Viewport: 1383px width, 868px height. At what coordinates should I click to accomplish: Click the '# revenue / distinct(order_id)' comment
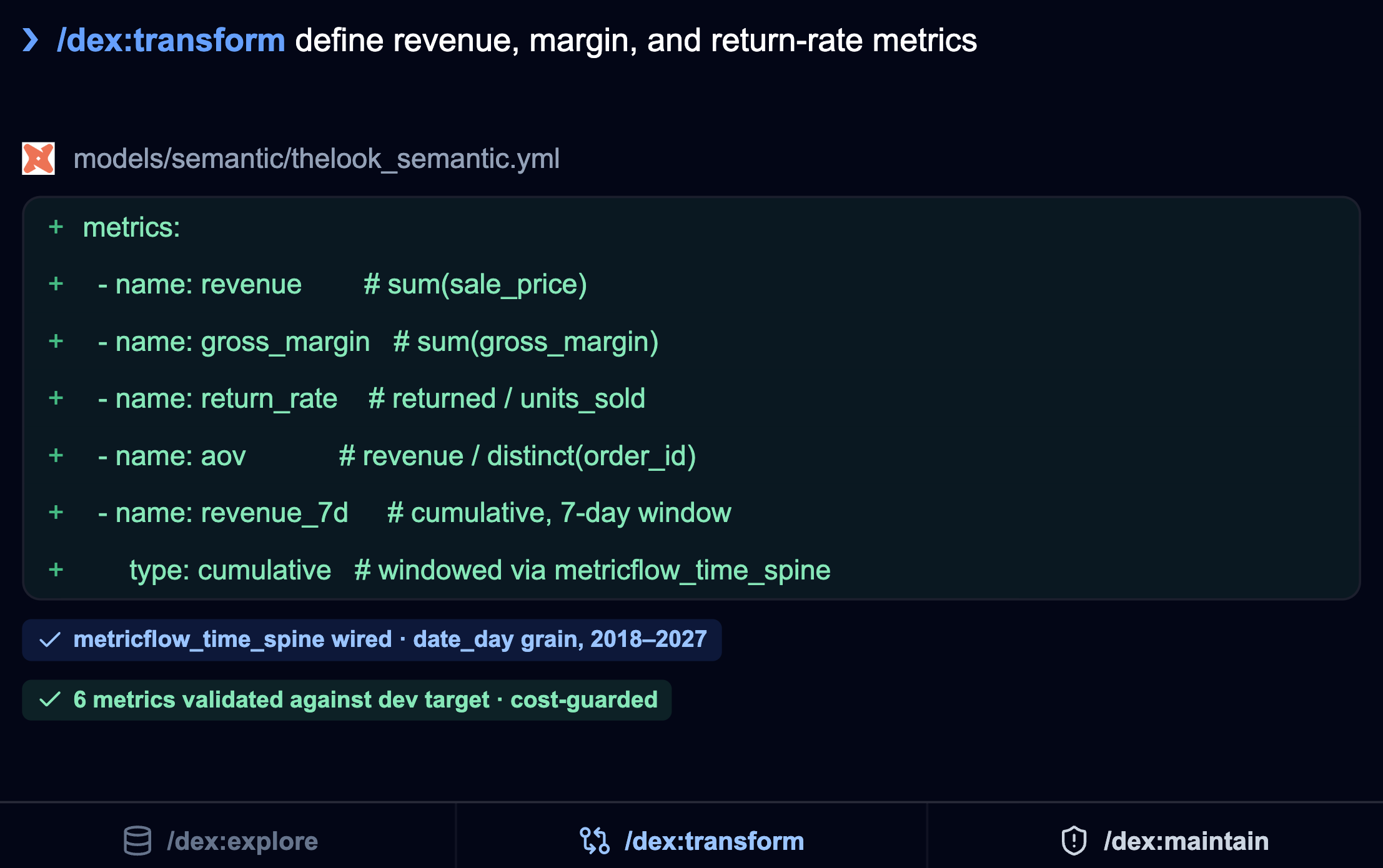517,456
